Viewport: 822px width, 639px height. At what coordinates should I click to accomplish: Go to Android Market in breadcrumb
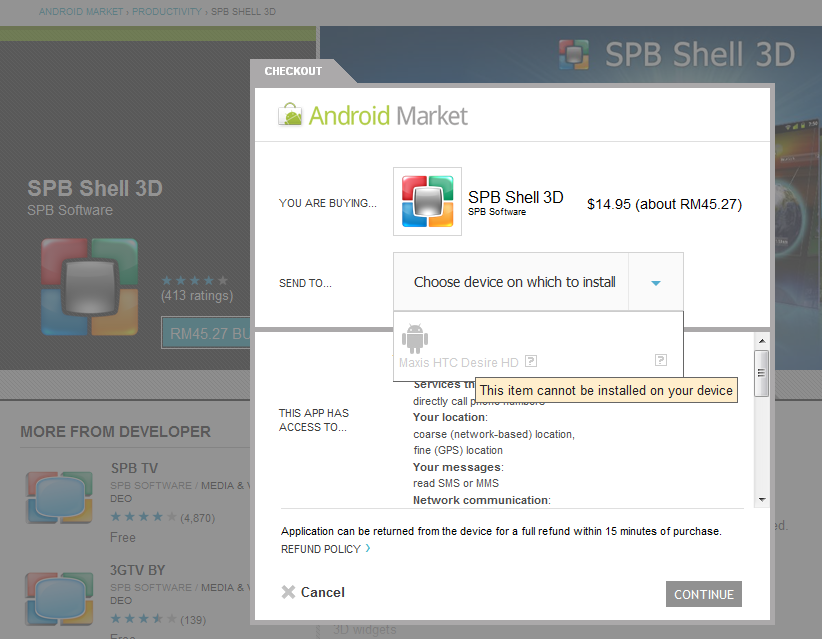pos(81,12)
